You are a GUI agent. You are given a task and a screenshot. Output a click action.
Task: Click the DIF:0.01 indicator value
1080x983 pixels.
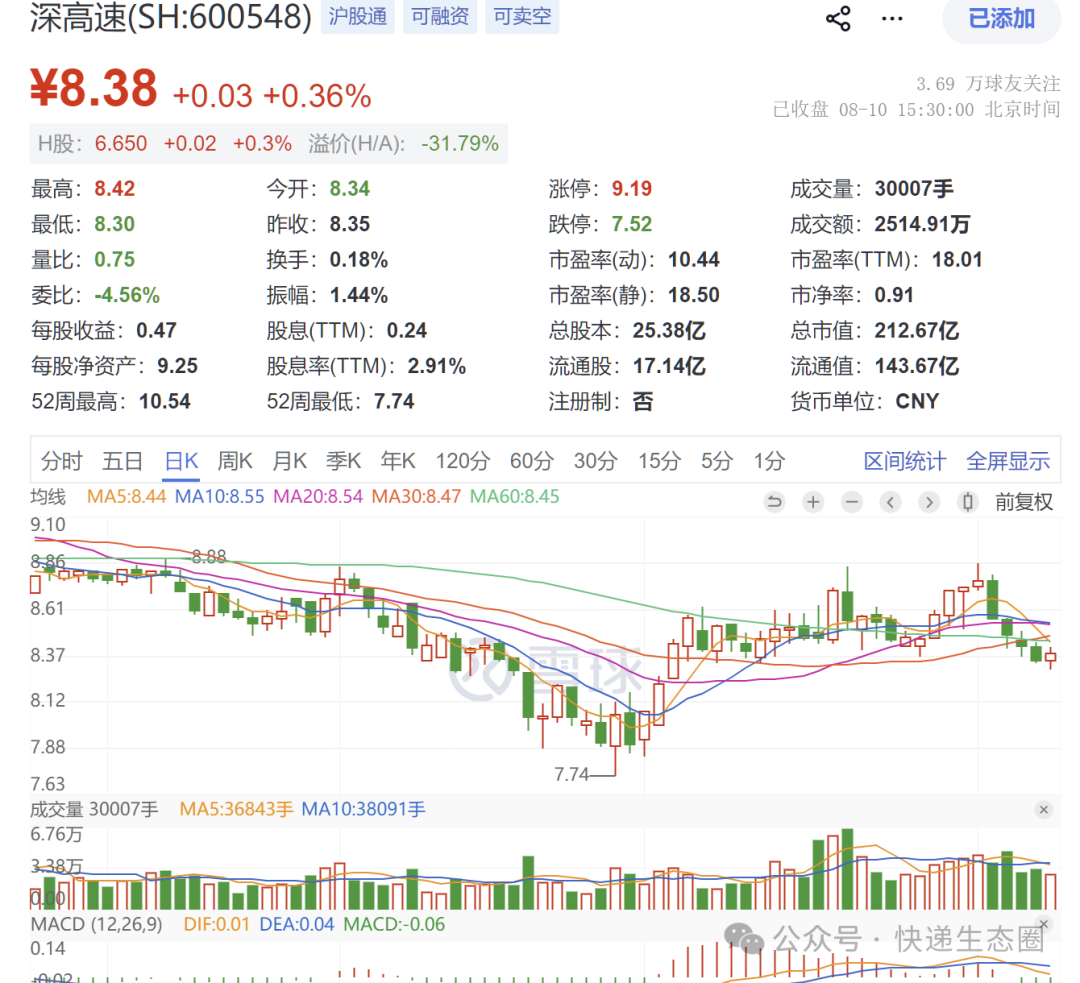click(x=216, y=924)
